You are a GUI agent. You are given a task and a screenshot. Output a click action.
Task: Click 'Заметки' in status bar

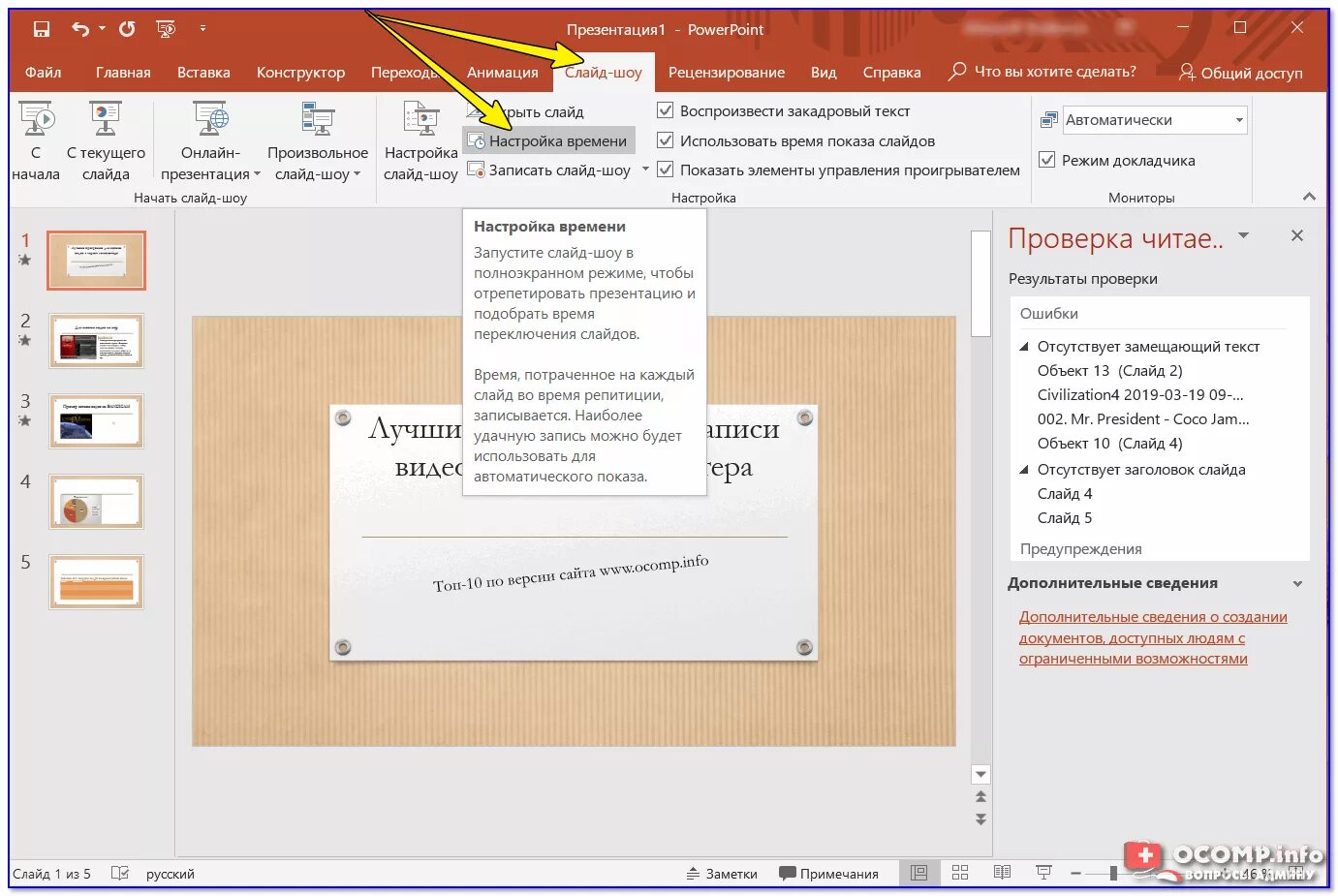(722, 874)
